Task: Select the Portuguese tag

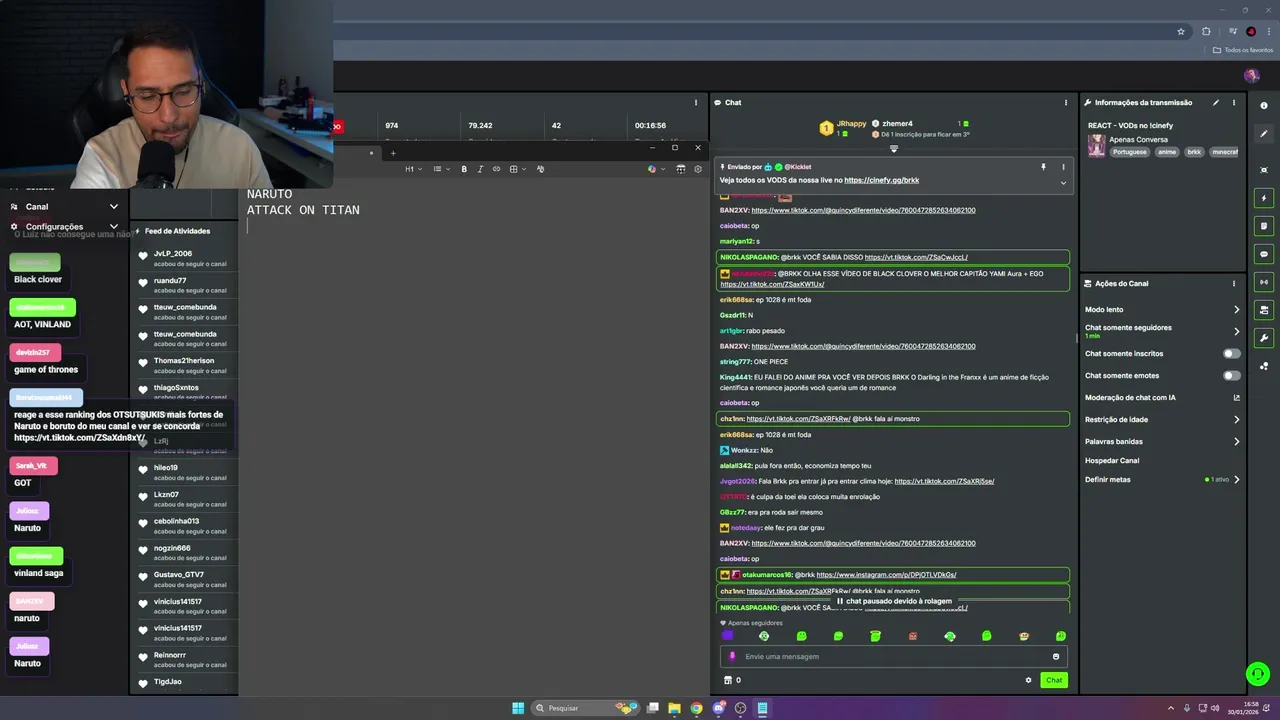Action: tap(1129, 152)
